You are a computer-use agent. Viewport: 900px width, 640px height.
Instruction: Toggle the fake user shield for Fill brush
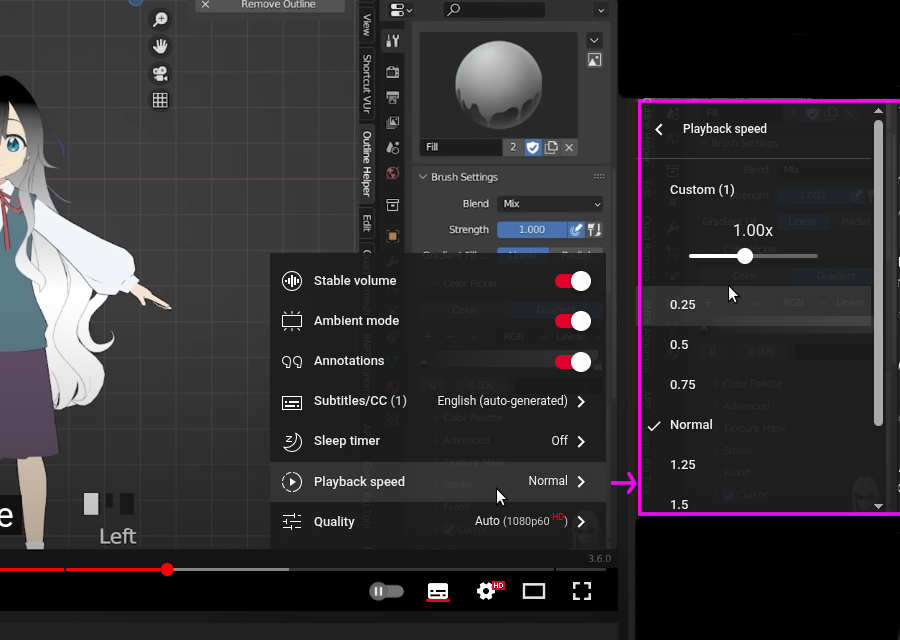pyautogui.click(x=533, y=148)
